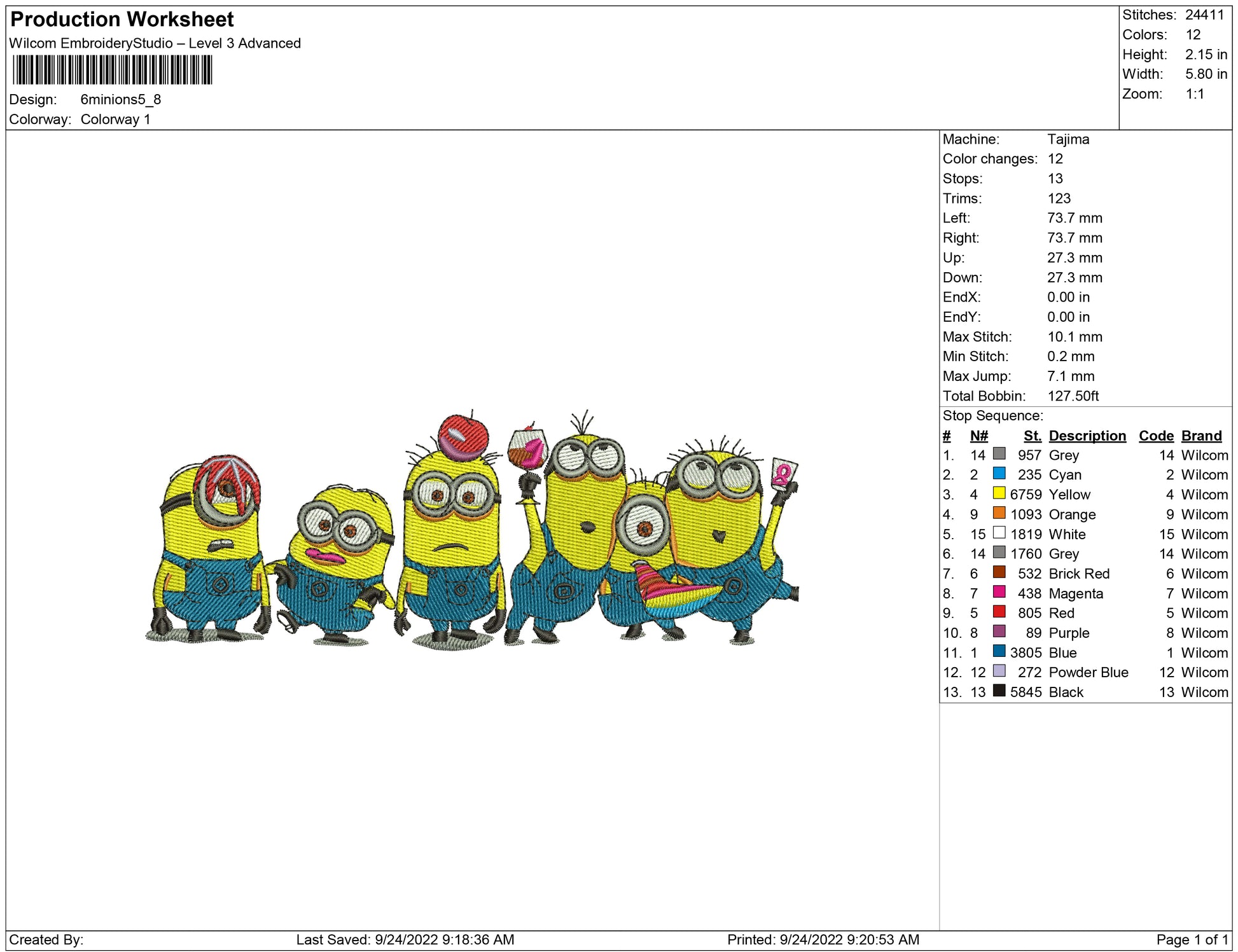Image resolution: width=1238 pixels, height=952 pixels.
Task: Click the Brand column header
Action: (x=1201, y=436)
